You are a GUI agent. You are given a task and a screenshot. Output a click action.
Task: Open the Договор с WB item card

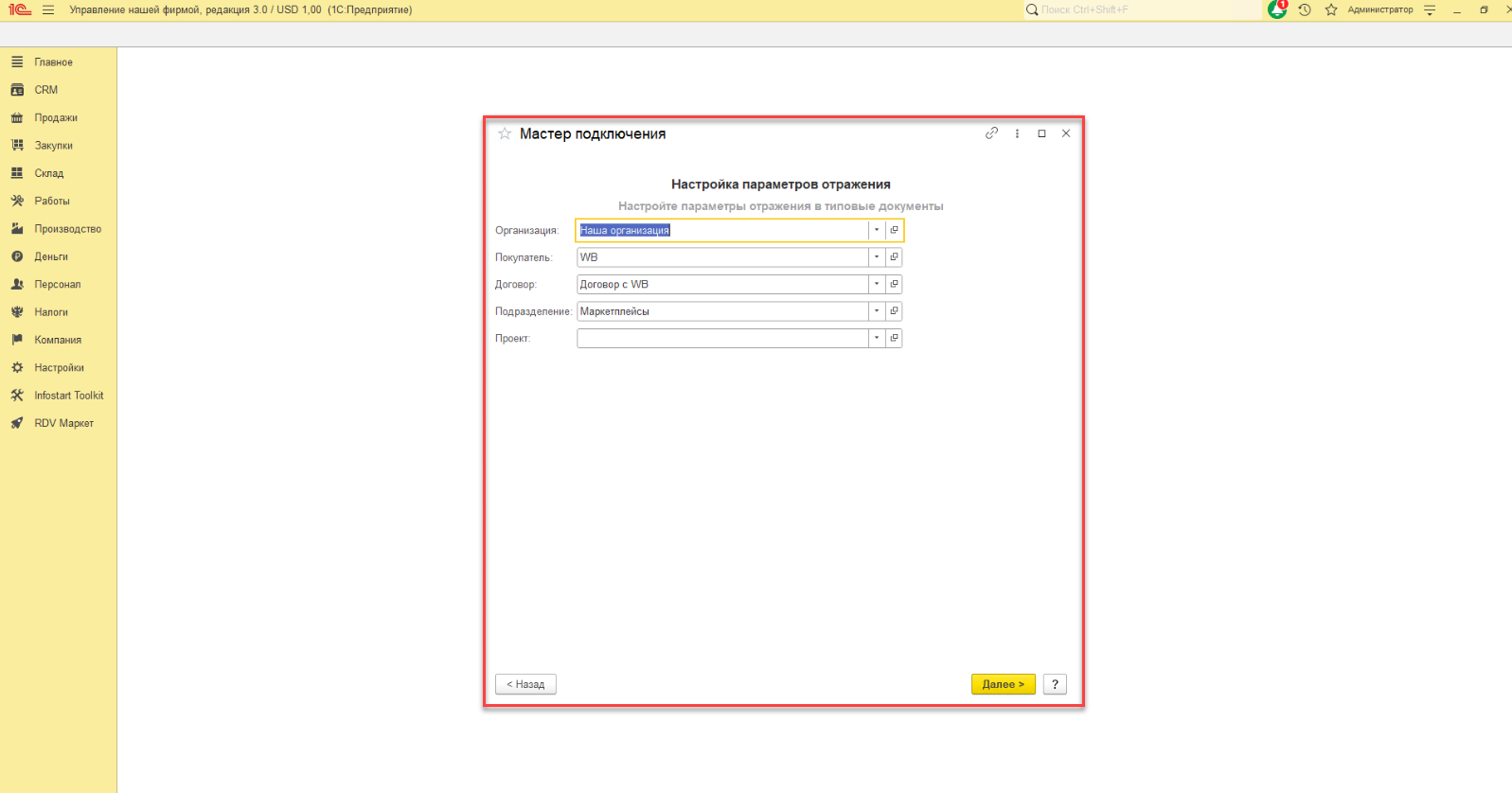tap(894, 284)
